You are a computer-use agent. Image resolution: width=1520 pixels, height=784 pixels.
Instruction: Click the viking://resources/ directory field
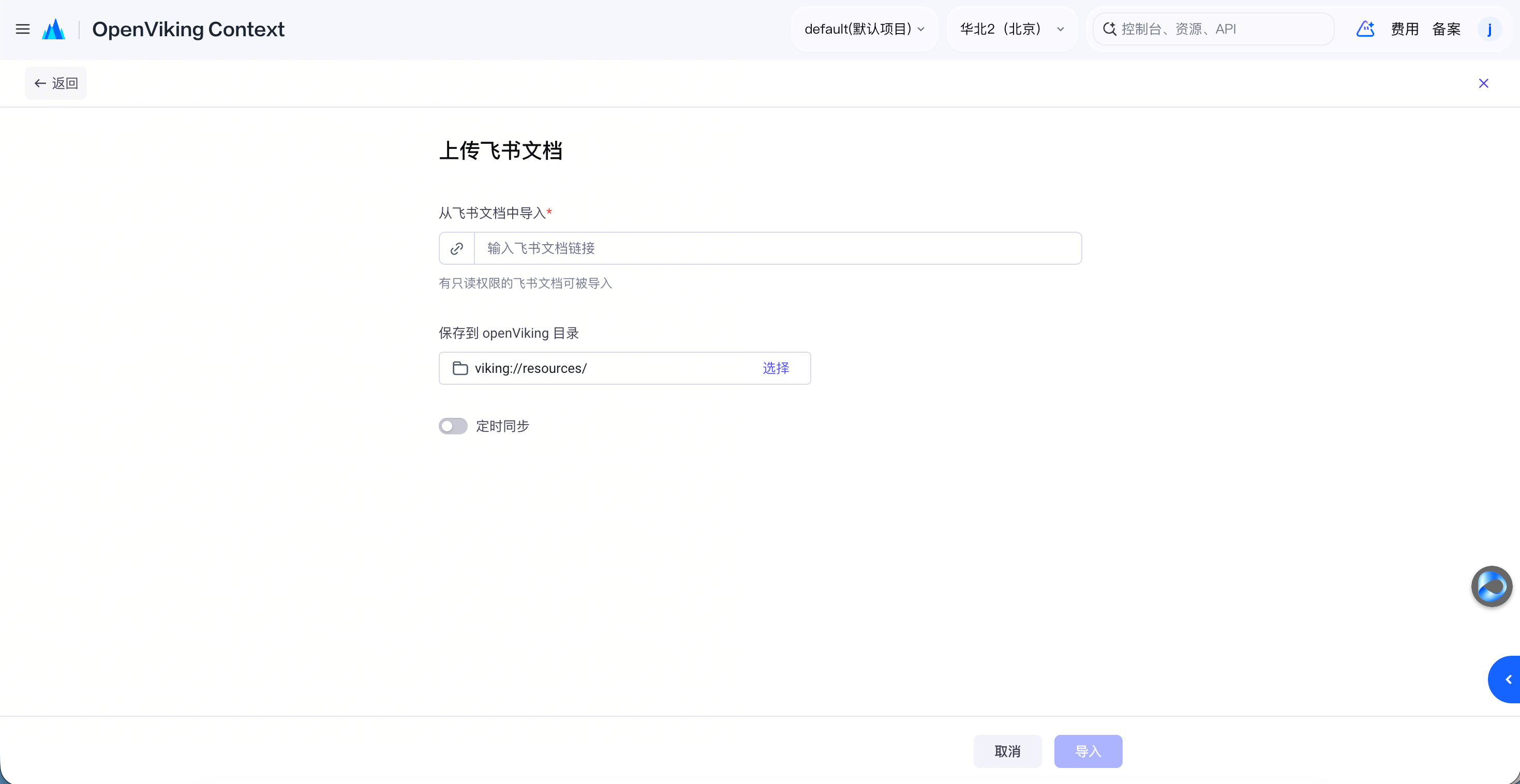point(624,368)
